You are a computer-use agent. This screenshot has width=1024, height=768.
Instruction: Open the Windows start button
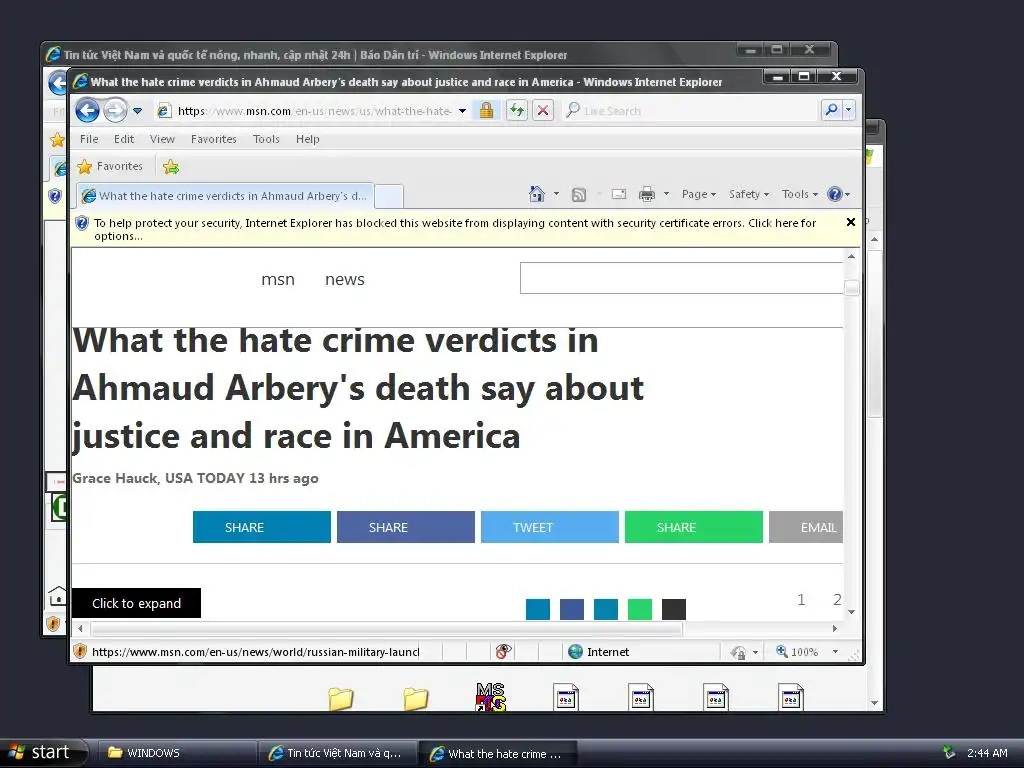tap(43, 752)
